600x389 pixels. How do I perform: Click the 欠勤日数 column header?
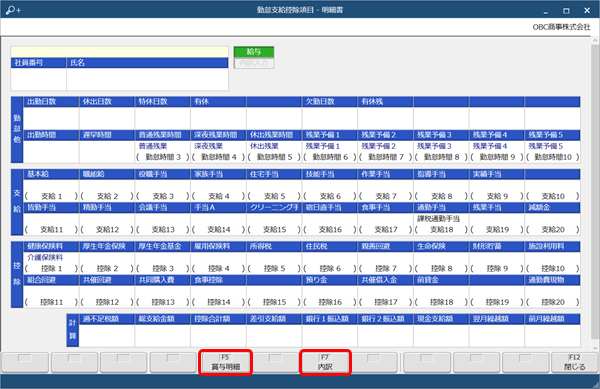coord(329,102)
